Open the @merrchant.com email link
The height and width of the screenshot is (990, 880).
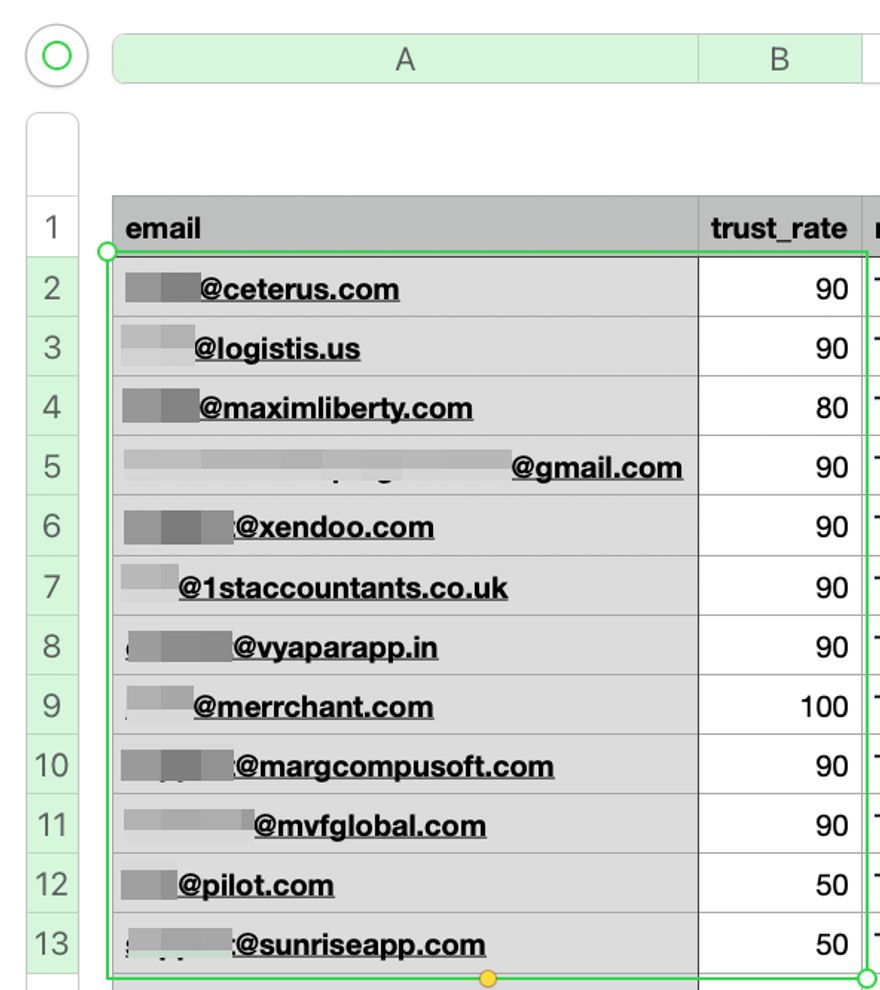313,707
